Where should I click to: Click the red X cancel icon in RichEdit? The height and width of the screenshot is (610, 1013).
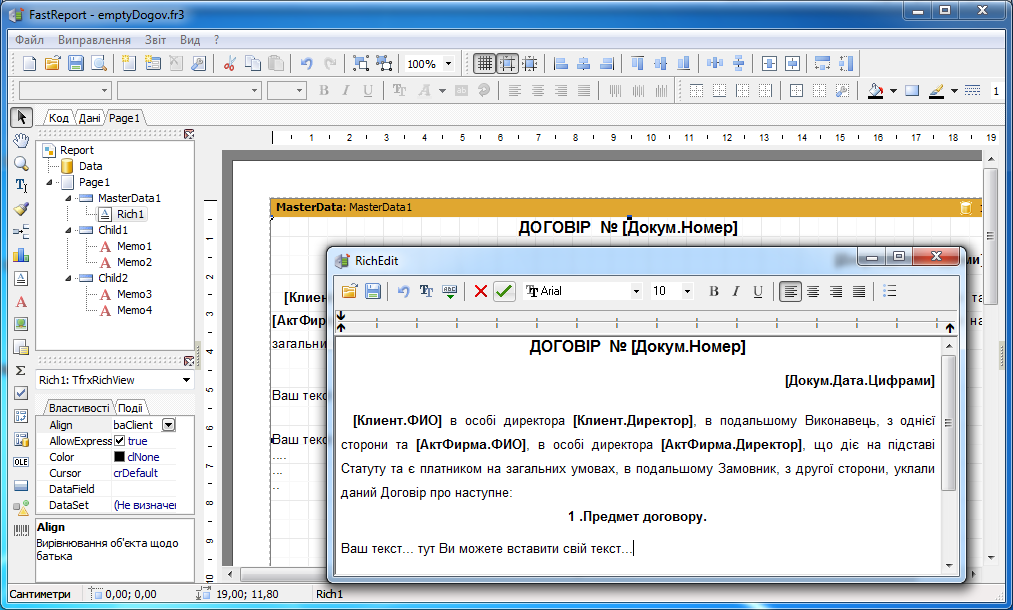(x=481, y=291)
